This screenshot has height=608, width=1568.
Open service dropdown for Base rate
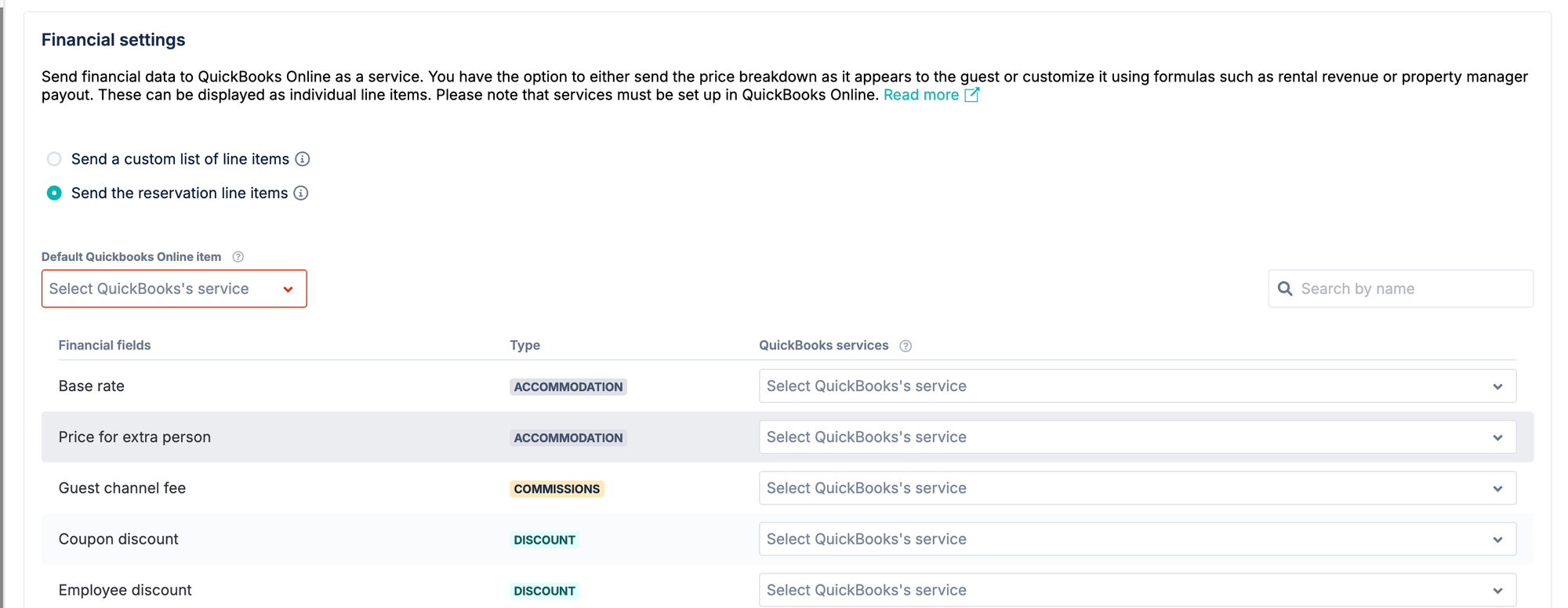[1138, 386]
